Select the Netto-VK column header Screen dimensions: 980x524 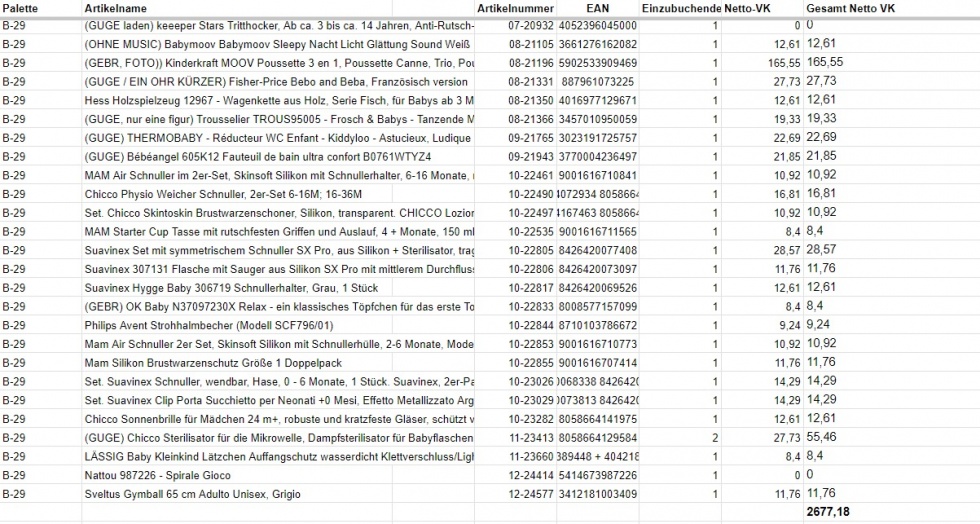(748, 8)
